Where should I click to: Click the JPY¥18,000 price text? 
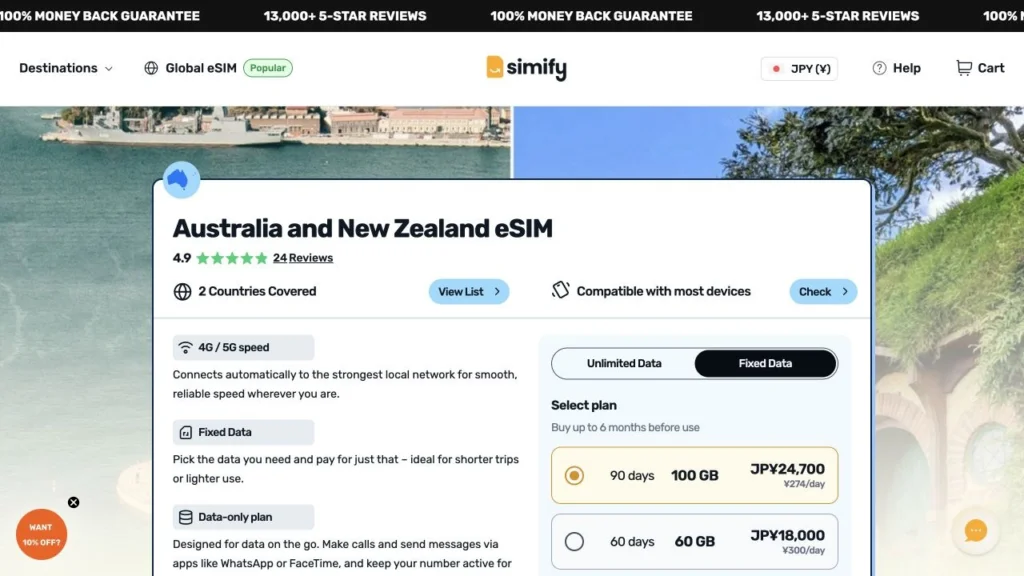tap(787, 536)
